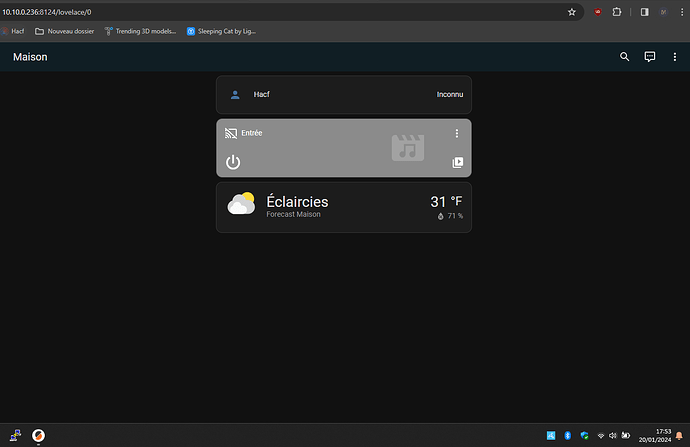This screenshot has width=690, height=447.
Task: Click the partly cloudy weather icon
Action: pyautogui.click(x=241, y=203)
